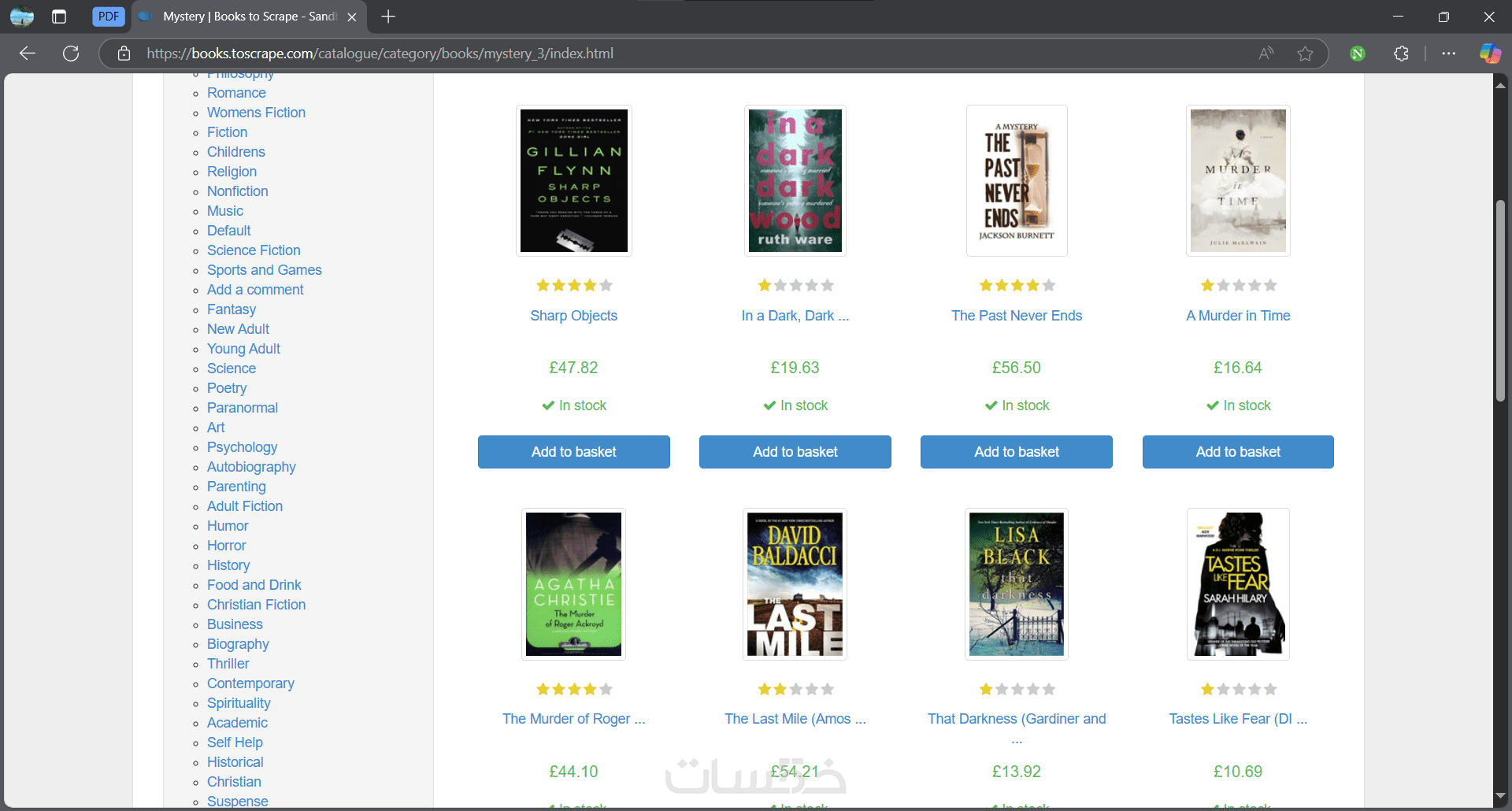Screen dimensions: 1512x811
Task: Select the Food and Drink category
Action: (254, 585)
